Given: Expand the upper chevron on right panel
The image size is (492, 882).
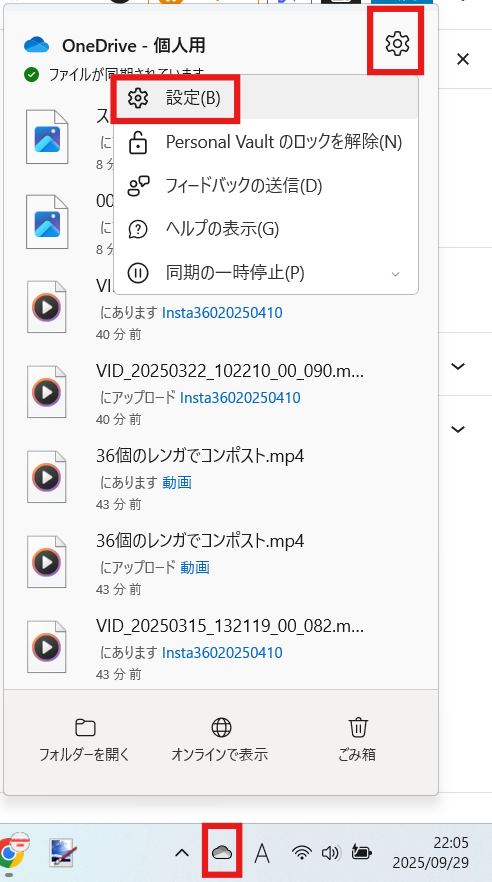Looking at the screenshot, I should coord(459,366).
